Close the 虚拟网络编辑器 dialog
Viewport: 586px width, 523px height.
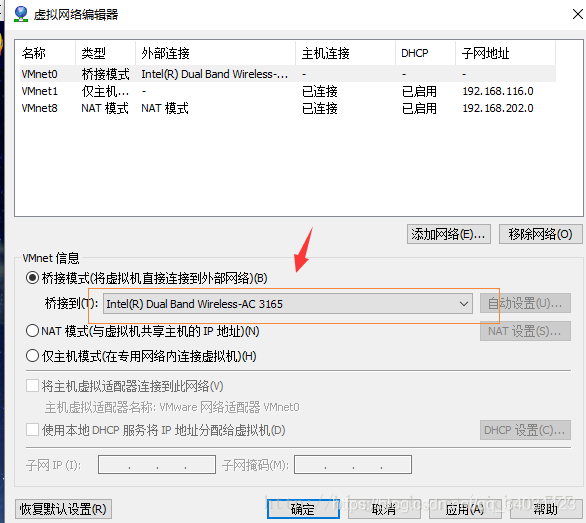coord(577,14)
